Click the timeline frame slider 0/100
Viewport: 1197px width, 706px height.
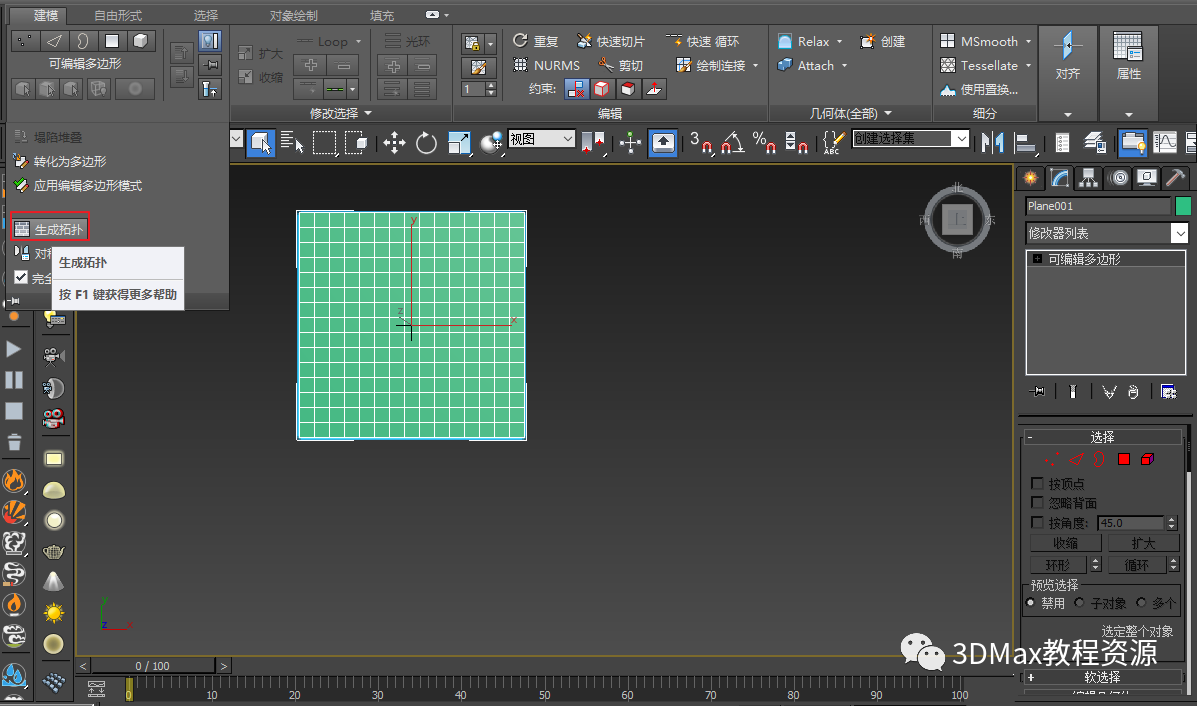click(x=152, y=666)
